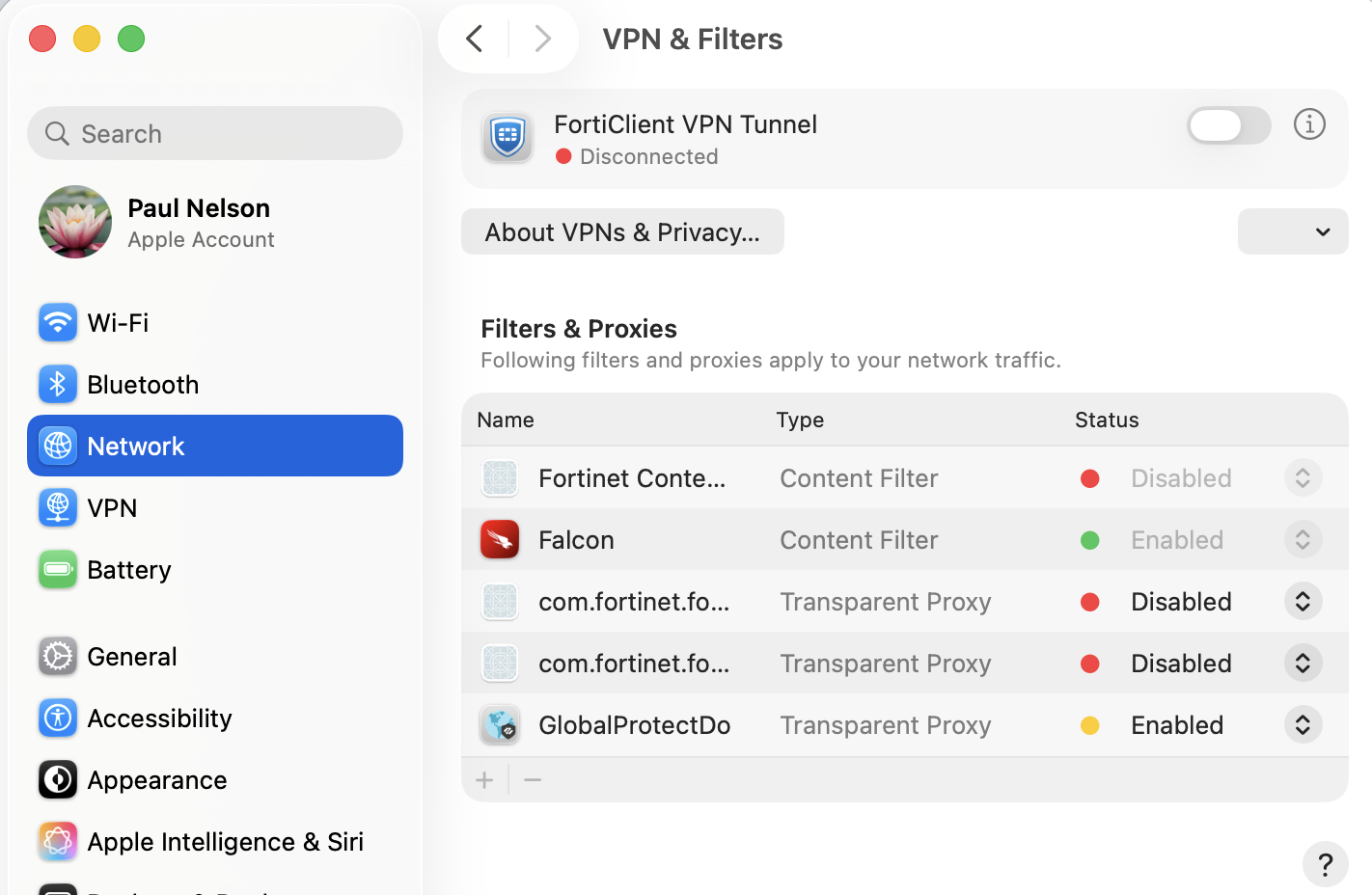
Task: Sort filters by Name column header
Action: pyautogui.click(x=506, y=420)
